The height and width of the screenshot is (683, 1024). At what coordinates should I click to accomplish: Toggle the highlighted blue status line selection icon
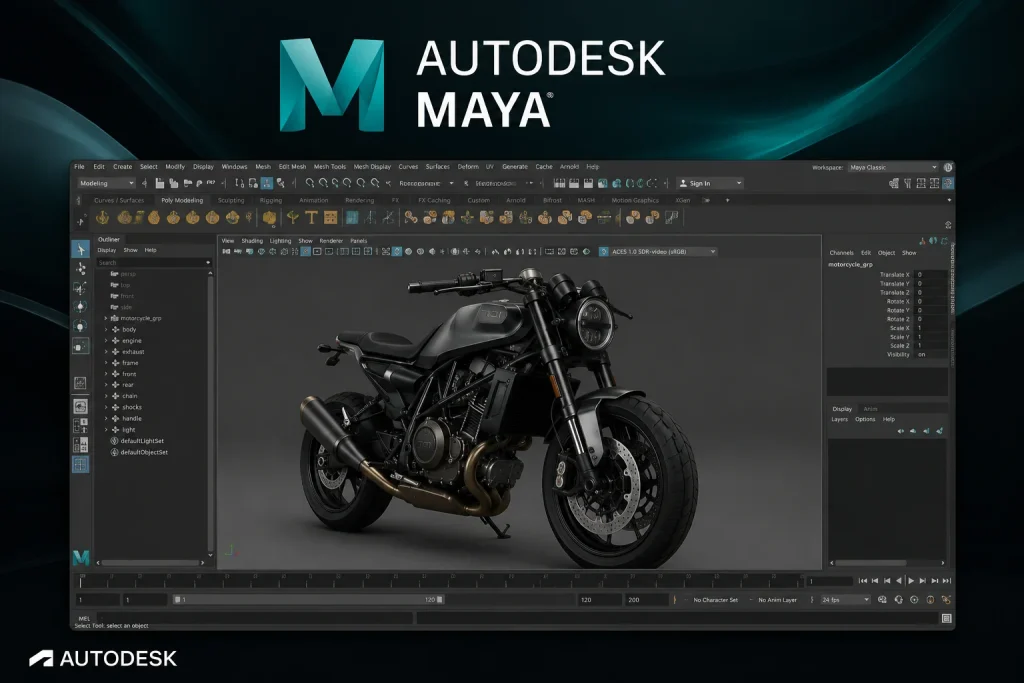[x=266, y=183]
